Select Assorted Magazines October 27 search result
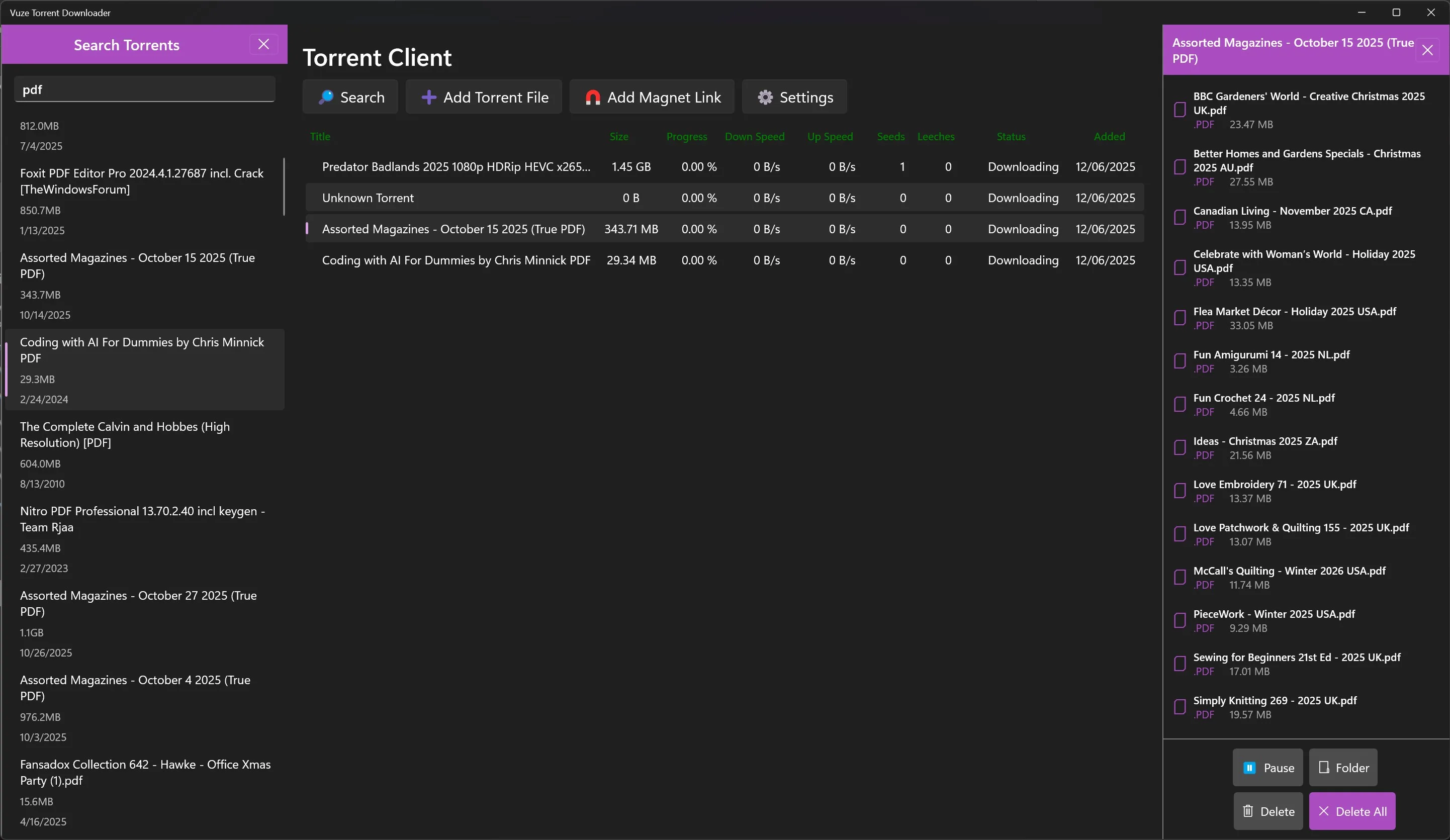Screen dimensions: 1450x840 tap(144, 623)
